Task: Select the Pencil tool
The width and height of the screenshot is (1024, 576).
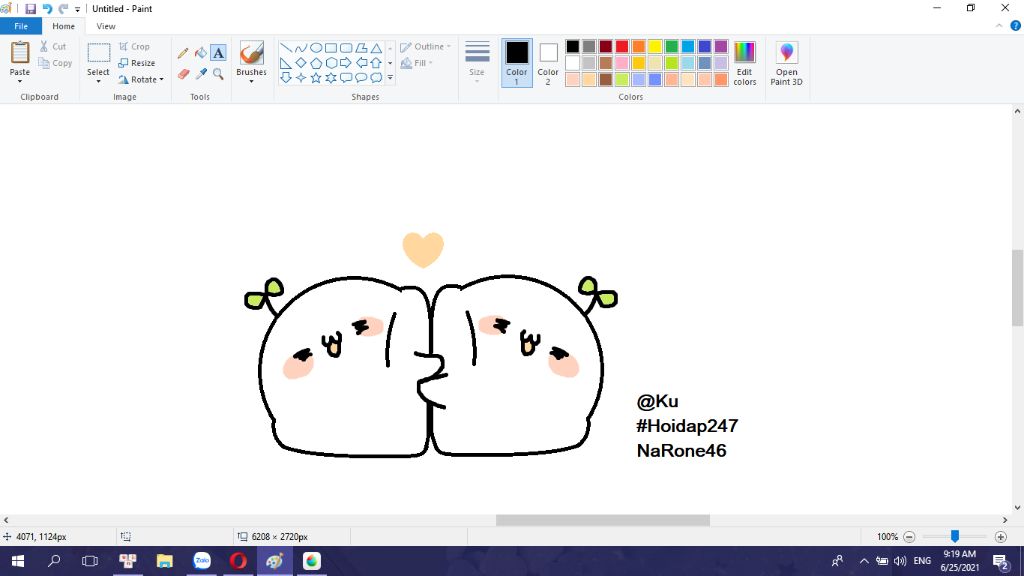Action: 183,53
